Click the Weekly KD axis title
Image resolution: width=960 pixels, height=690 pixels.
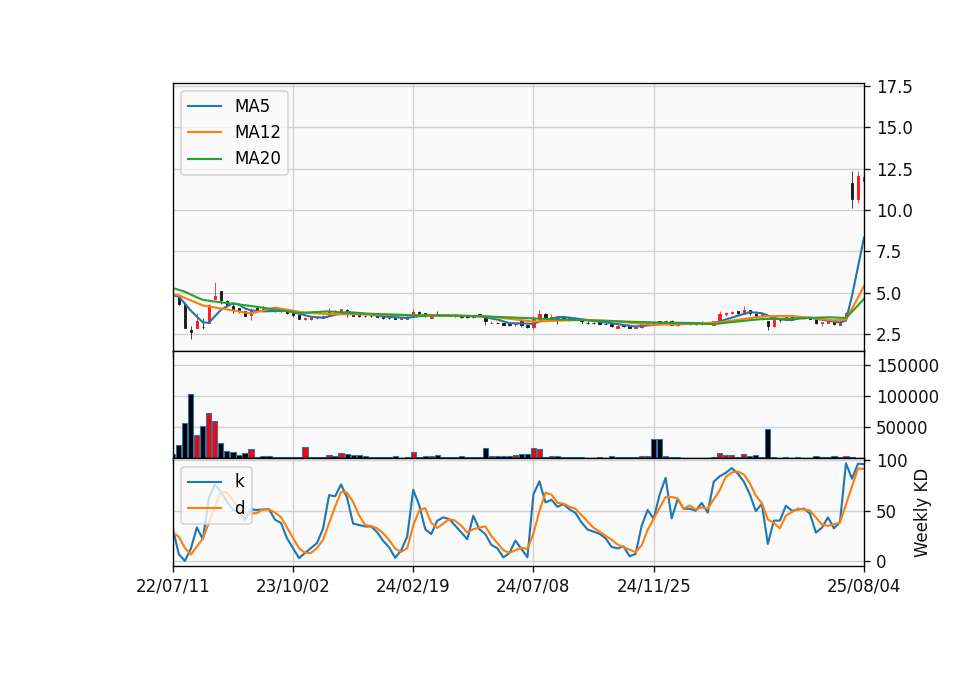[x=921, y=514]
